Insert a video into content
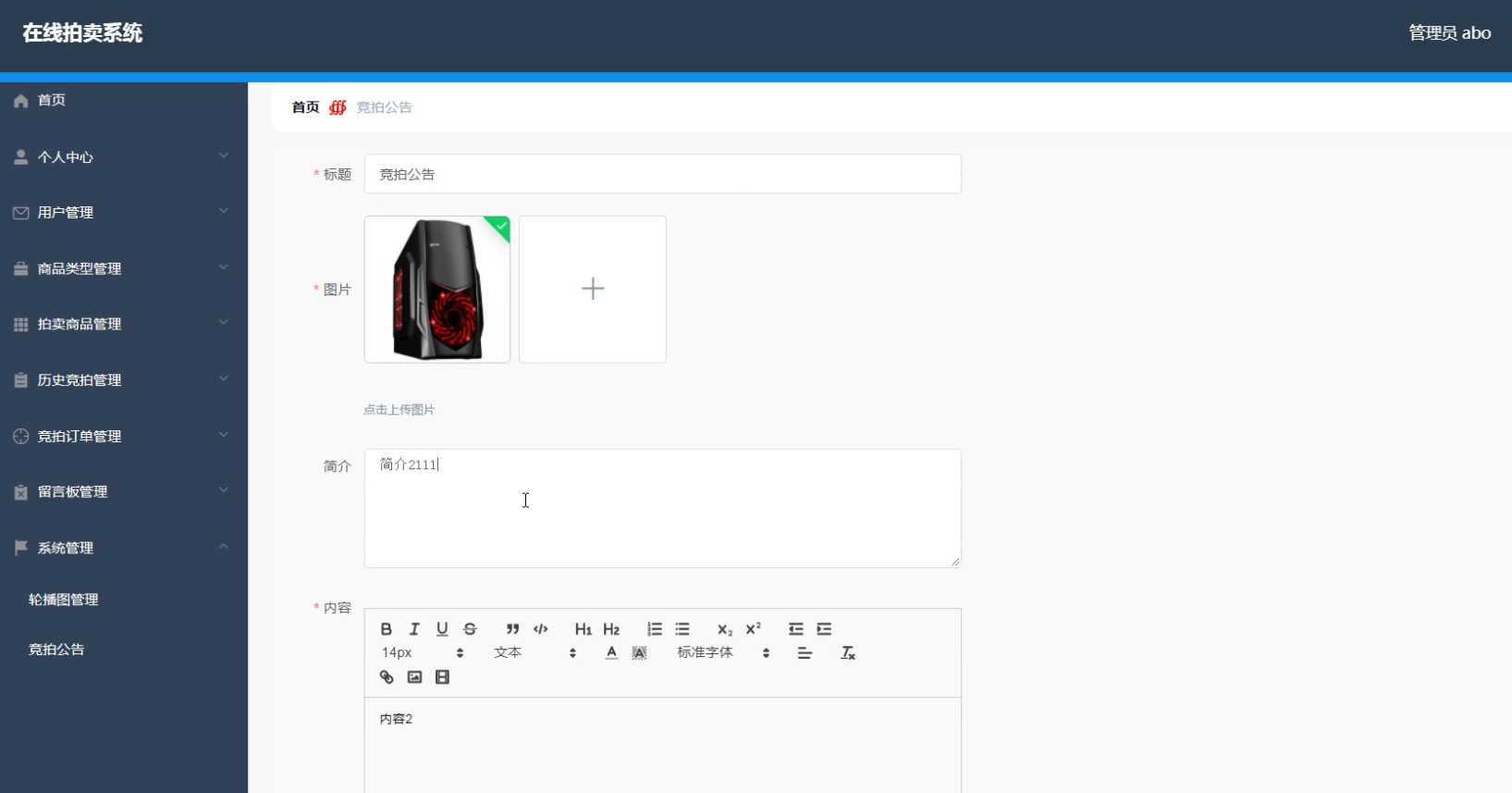This screenshot has width=1512, height=793. point(442,677)
